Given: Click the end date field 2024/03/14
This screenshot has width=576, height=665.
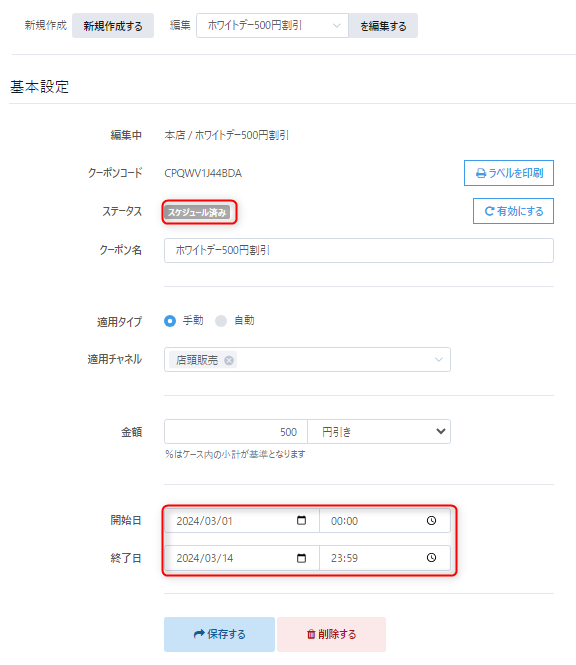Looking at the screenshot, I should [x=242, y=558].
